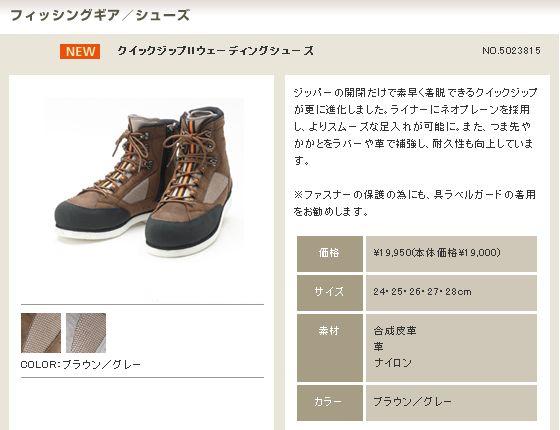Click the product number NO.5023815
This screenshot has width=560, height=430.
click(511, 51)
